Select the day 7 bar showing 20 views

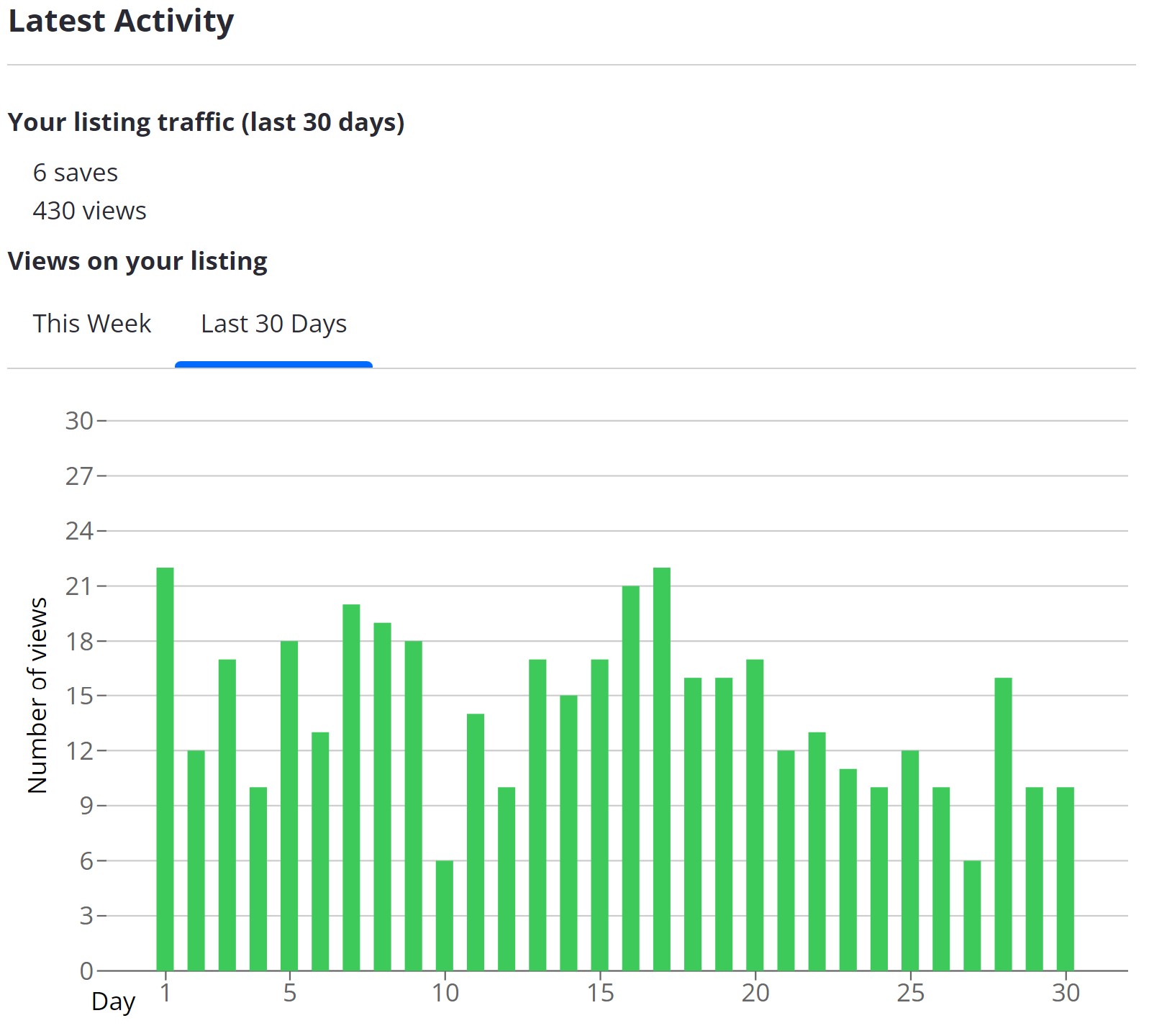(352, 787)
